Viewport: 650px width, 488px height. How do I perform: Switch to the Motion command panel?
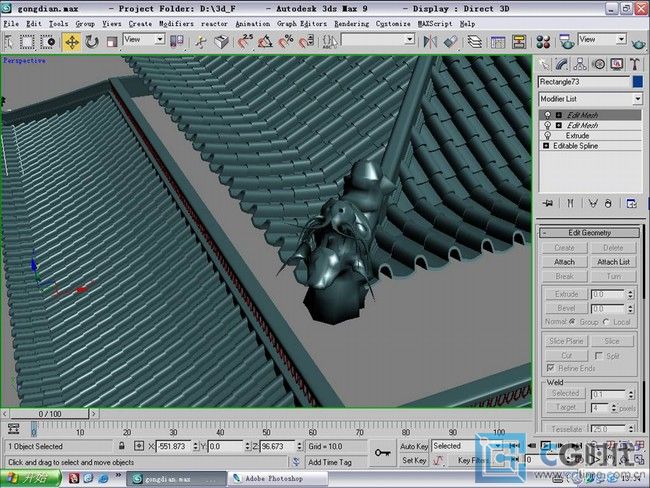[x=598, y=64]
